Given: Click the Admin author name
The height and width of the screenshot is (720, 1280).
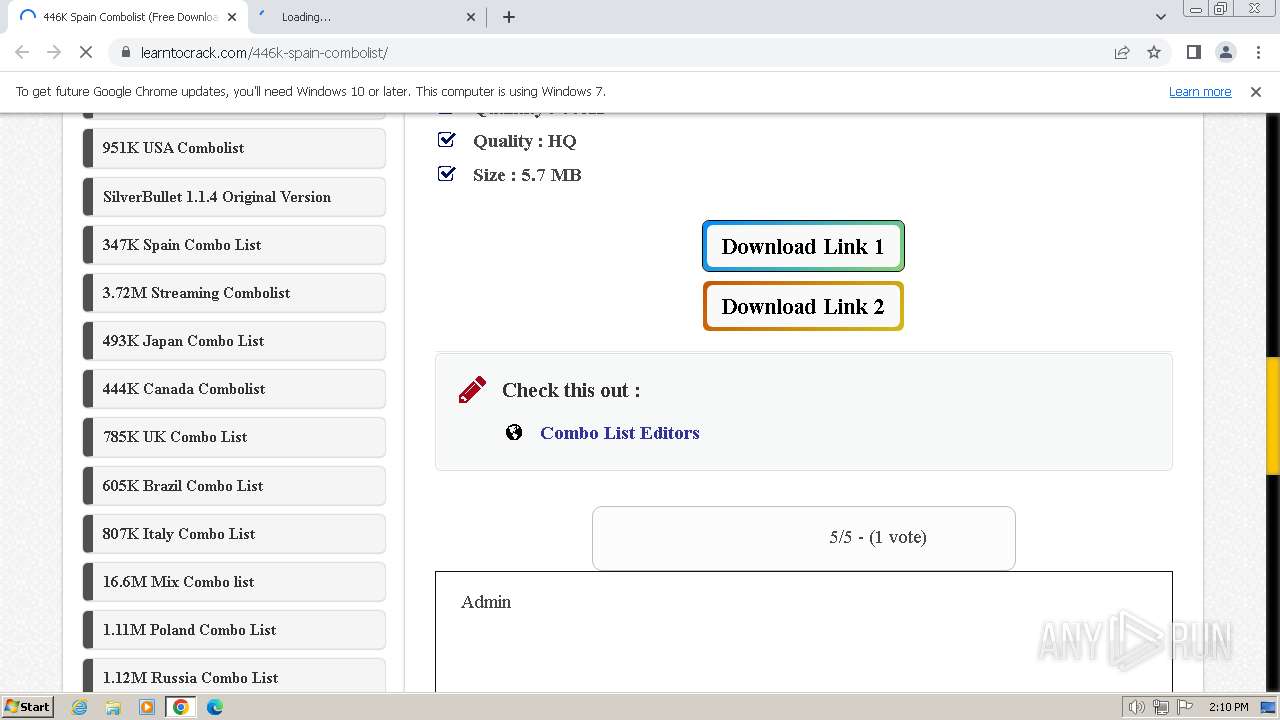Looking at the screenshot, I should click(x=486, y=602).
